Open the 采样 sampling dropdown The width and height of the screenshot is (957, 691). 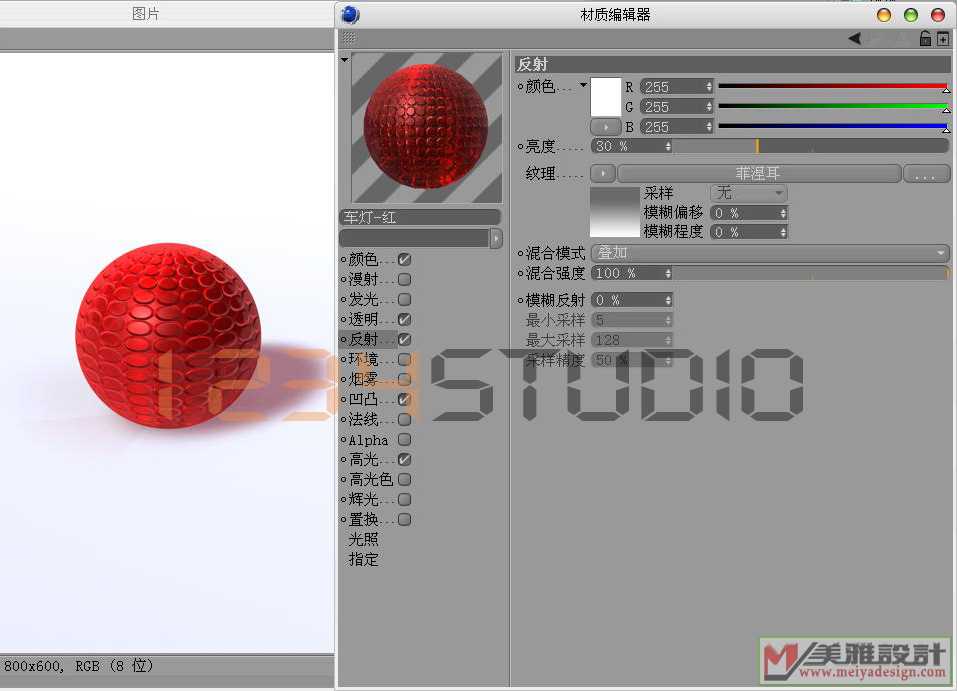tap(748, 193)
